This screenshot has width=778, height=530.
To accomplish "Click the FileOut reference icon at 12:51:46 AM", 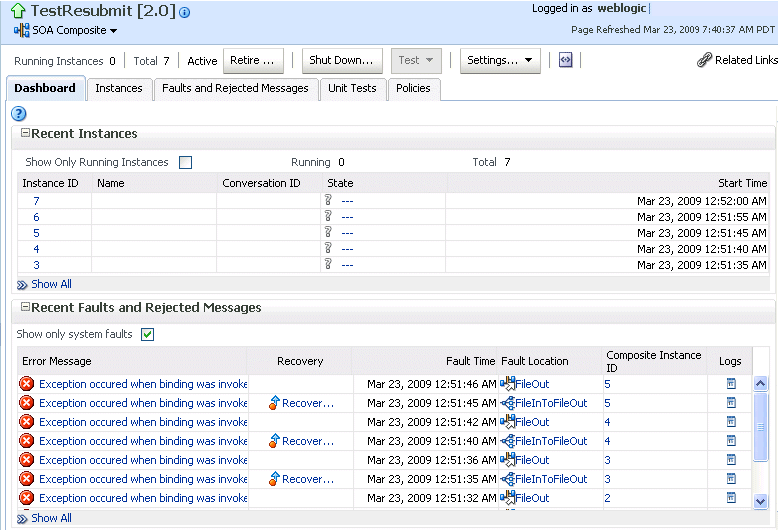I will coord(507,384).
